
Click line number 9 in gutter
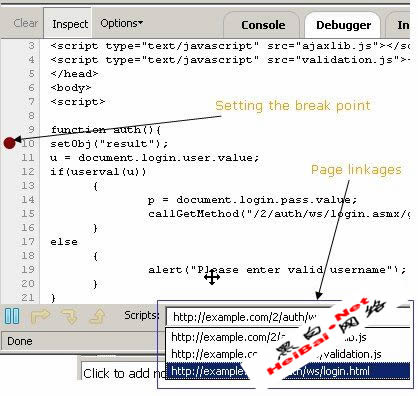click(31, 129)
